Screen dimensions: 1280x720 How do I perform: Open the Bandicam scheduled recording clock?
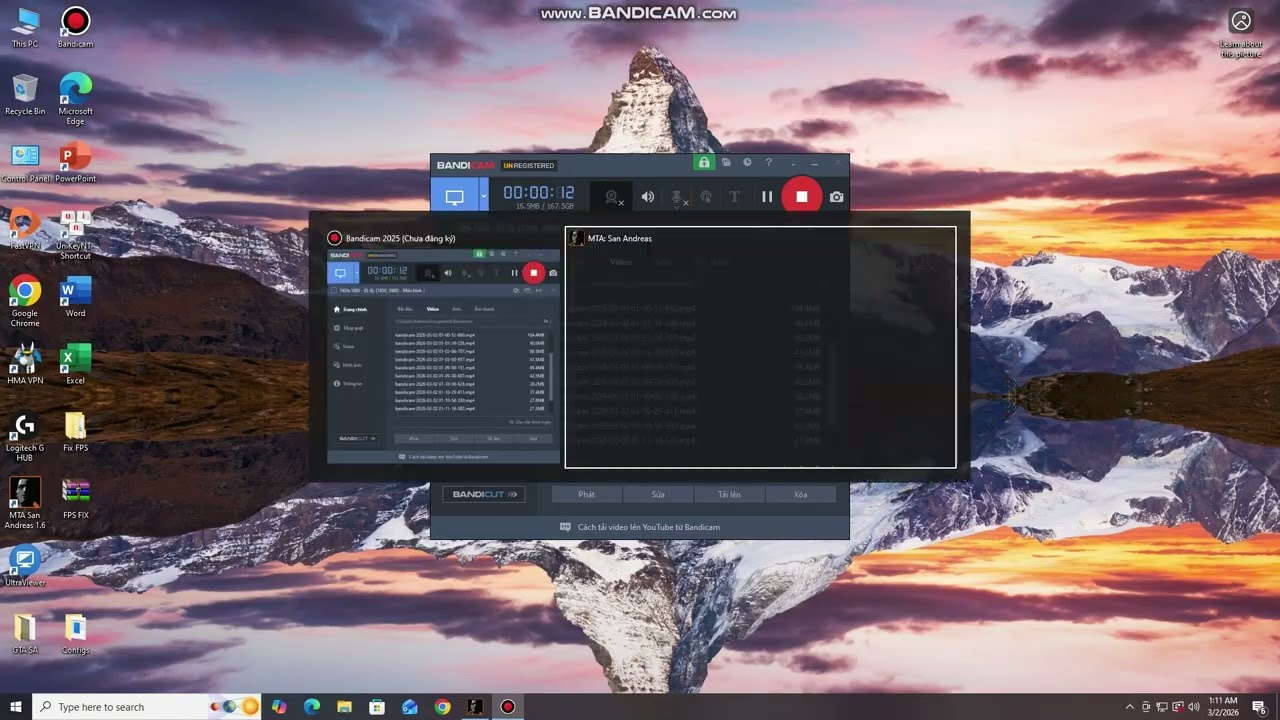(x=747, y=162)
